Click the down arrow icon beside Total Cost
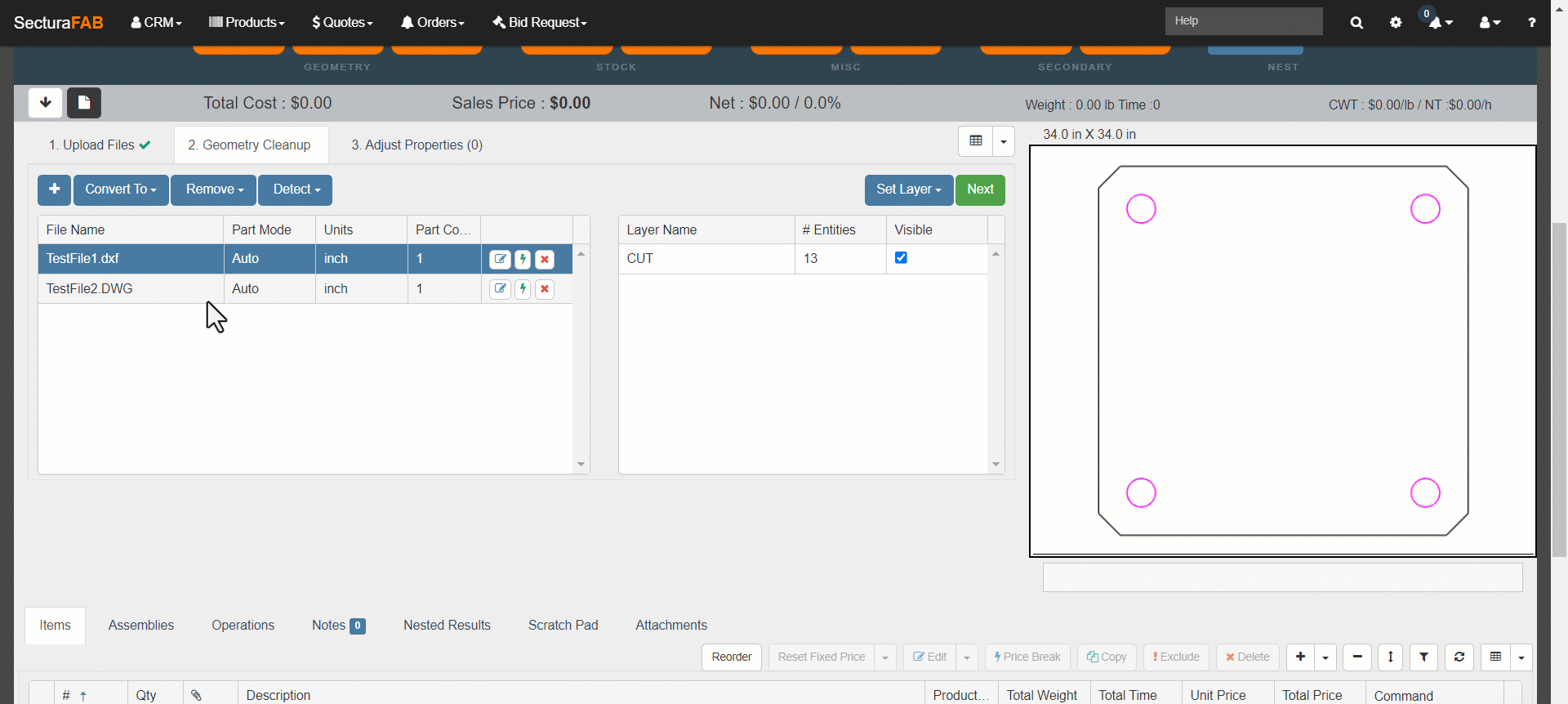Image resolution: width=1568 pixels, height=704 pixels. 46,103
